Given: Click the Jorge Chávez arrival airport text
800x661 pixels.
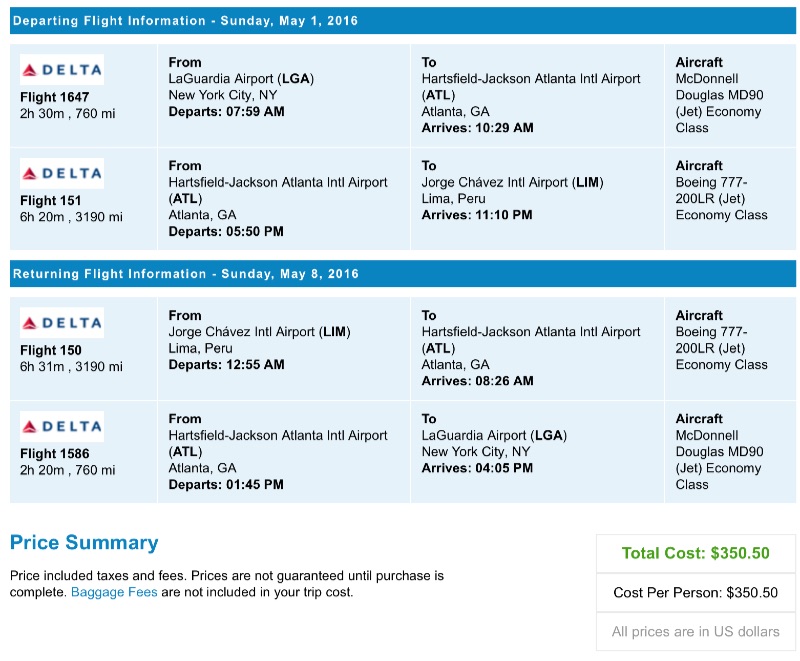Looking at the screenshot, I should (512, 183).
